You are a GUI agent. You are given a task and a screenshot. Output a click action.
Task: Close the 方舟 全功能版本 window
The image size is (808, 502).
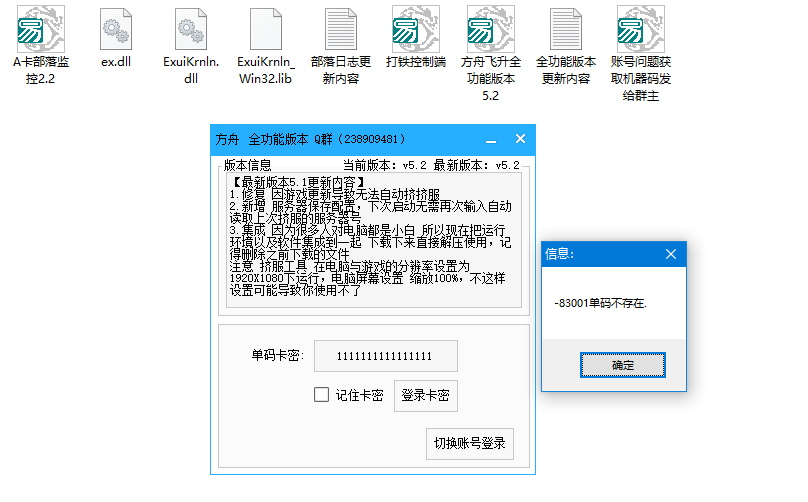click(x=520, y=139)
